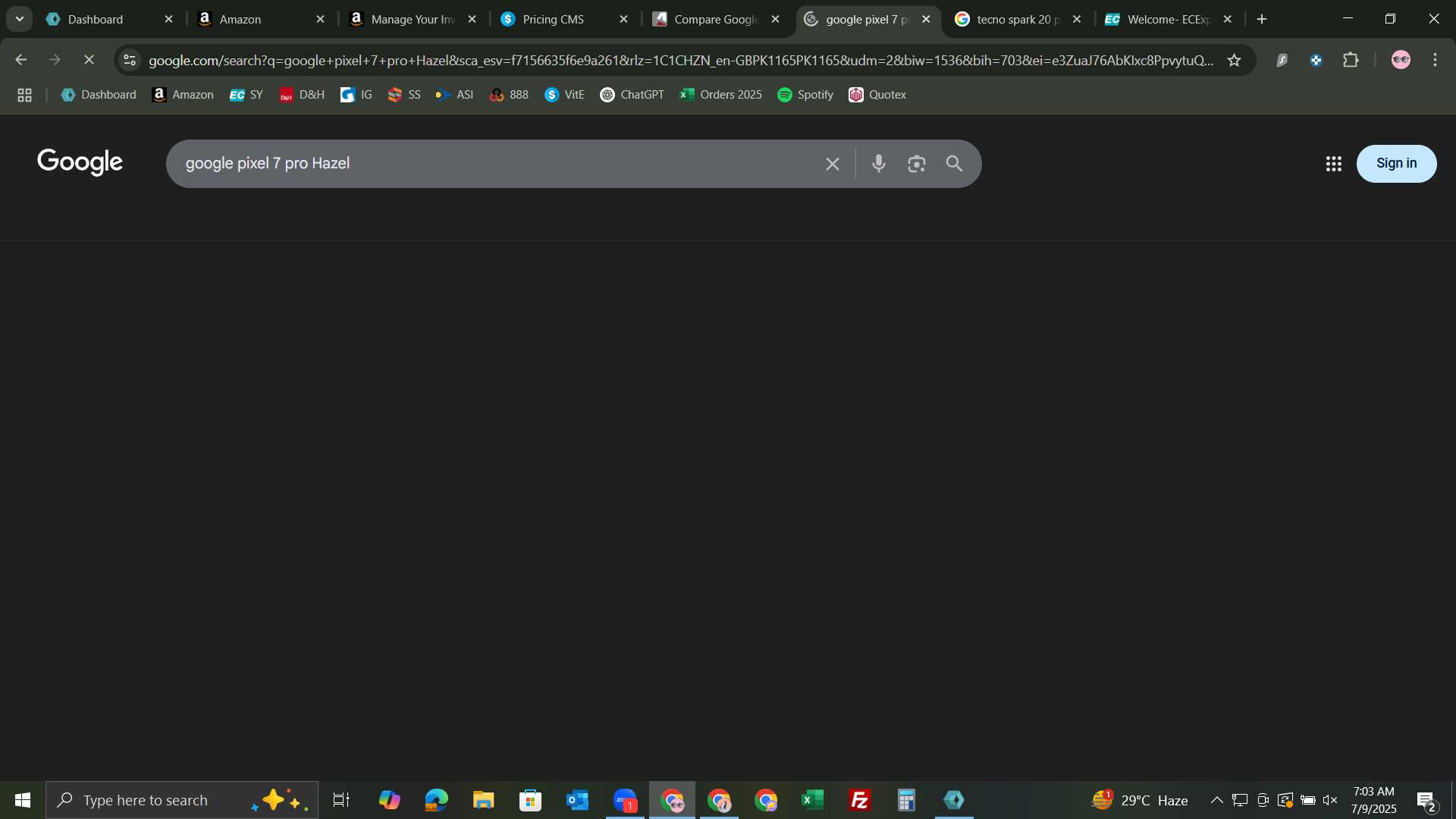Open the Amazon bookmark
1456x819 pixels.
pyautogui.click(x=183, y=95)
